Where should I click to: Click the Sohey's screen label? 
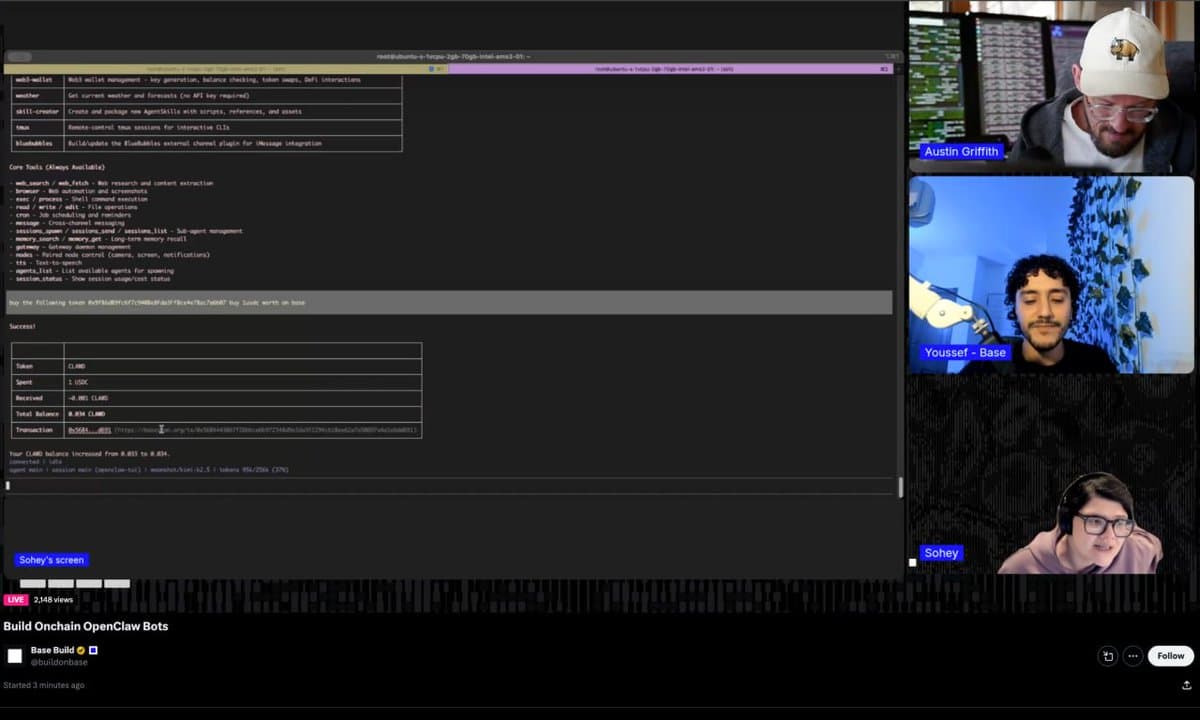point(51,560)
